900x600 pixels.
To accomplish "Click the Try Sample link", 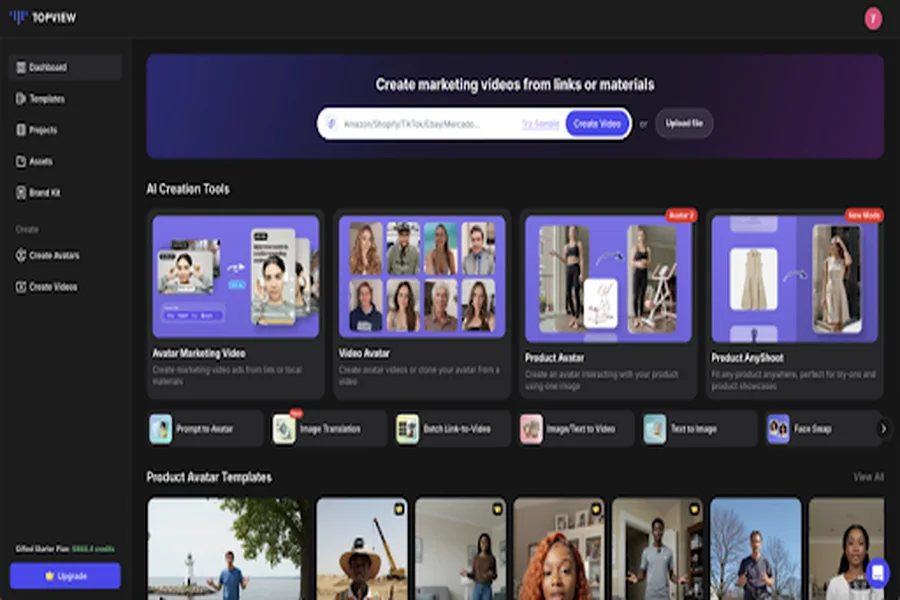I will point(540,124).
